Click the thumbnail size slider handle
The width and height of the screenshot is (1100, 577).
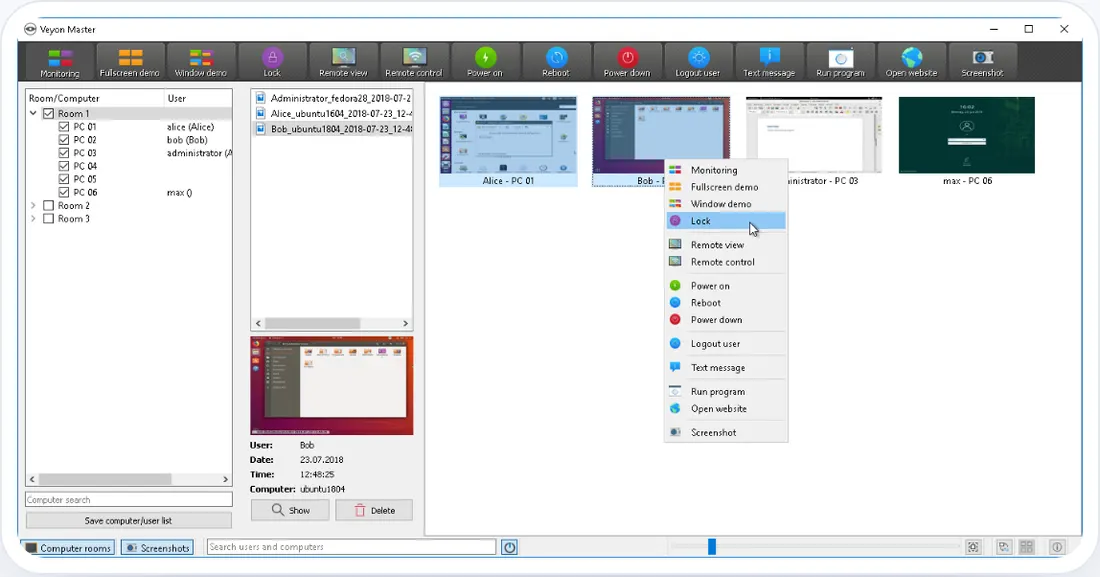(711, 547)
